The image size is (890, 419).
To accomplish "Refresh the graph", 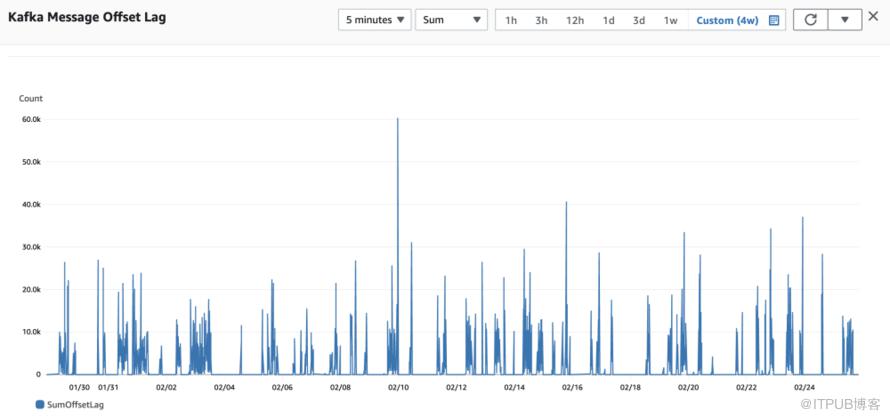I will tap(811, 19).
